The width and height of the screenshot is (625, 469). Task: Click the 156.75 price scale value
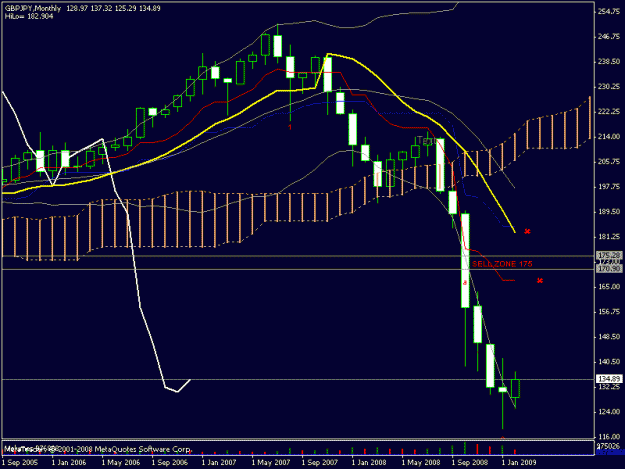[609, 312]
